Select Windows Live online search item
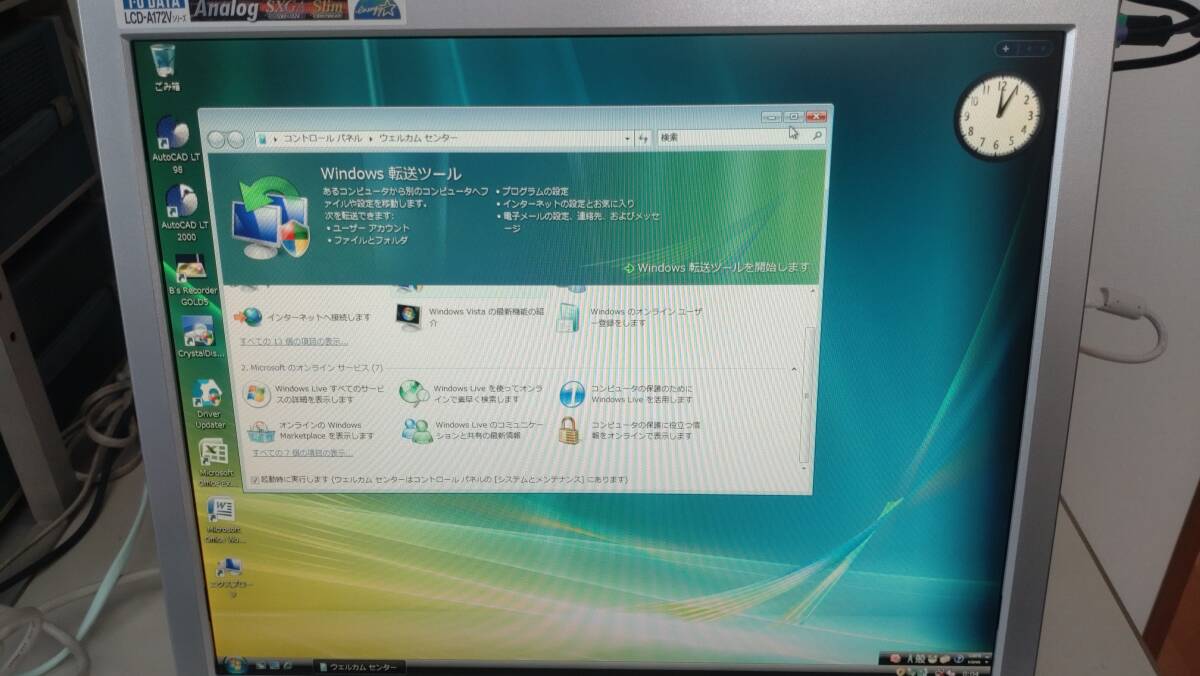1200x676 pixels. click(x=472, y=394)
